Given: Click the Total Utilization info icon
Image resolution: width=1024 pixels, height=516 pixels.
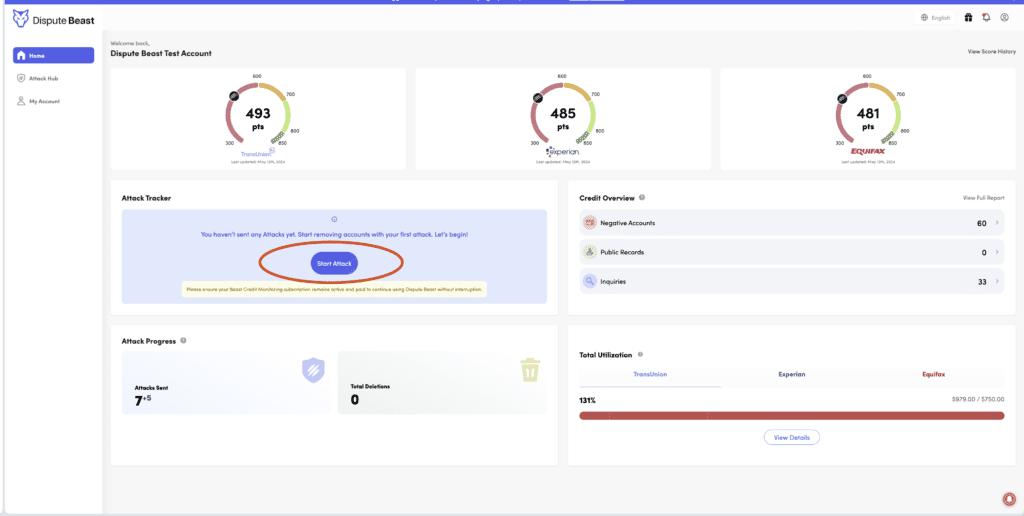Looking at the screenshot, I should 641,354.
